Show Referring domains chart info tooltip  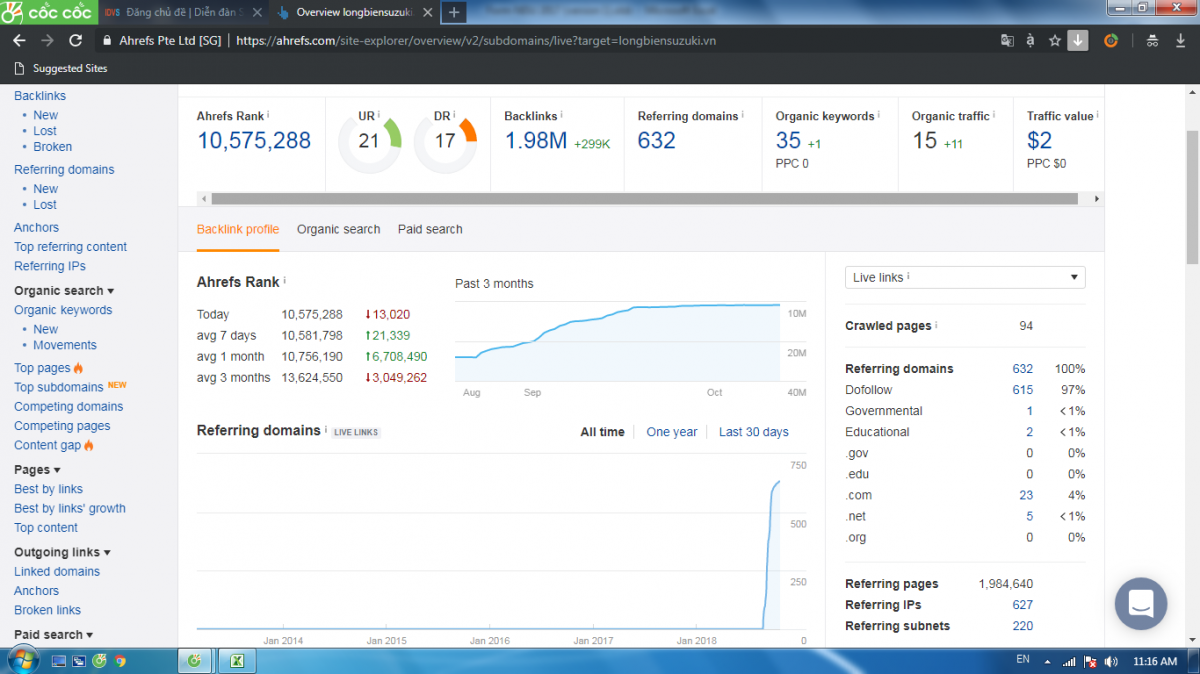[x=326, y=430]
